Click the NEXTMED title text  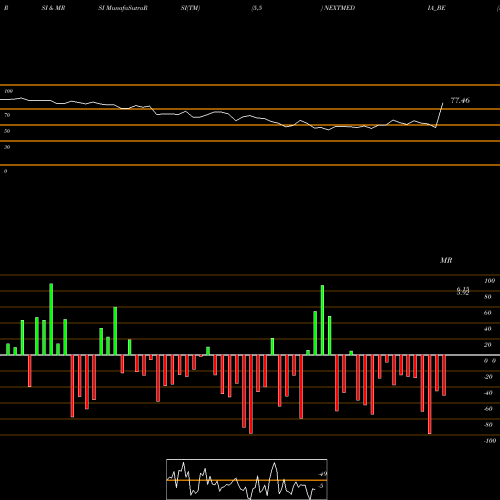click(x=339, y=8)
